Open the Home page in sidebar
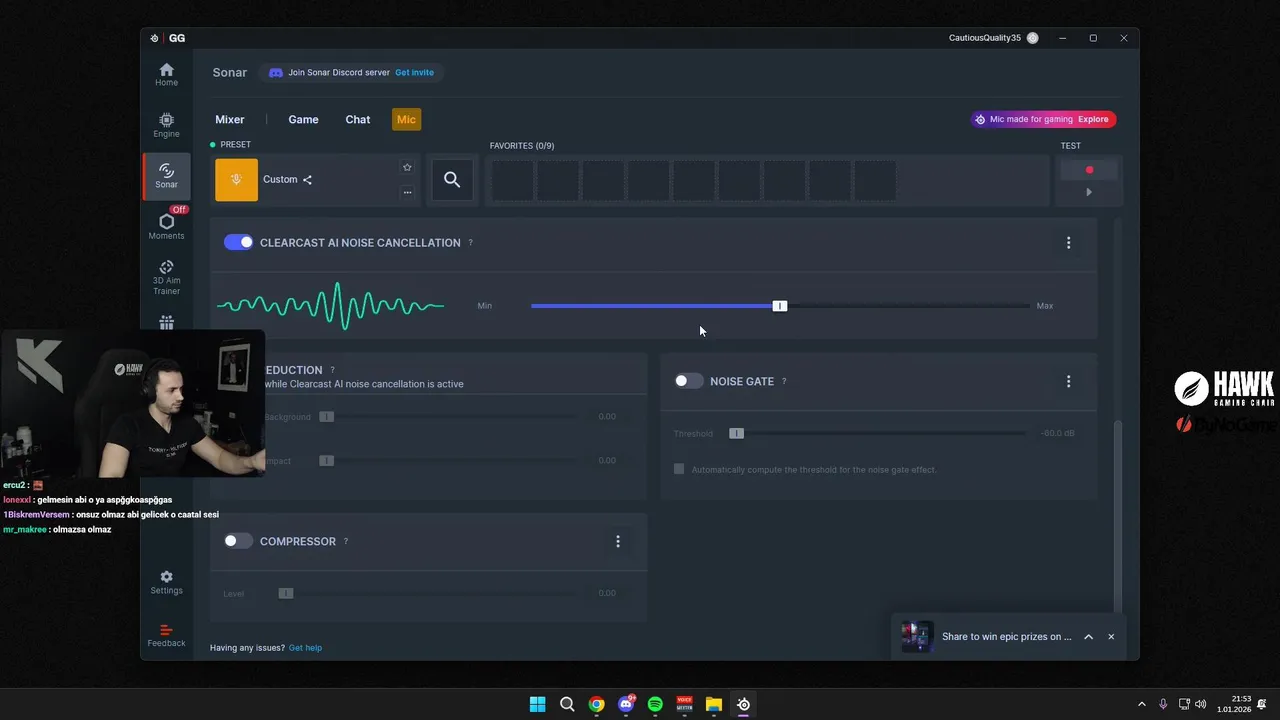The width and height of the screenshot is (1280, 720). point(166,74)
